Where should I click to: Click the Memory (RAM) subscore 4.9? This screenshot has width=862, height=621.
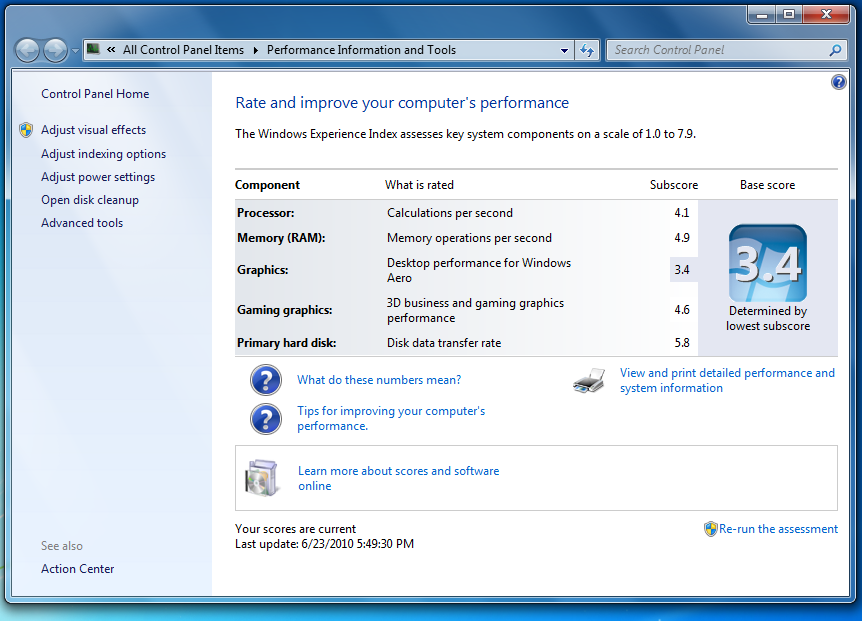[682, 238]
